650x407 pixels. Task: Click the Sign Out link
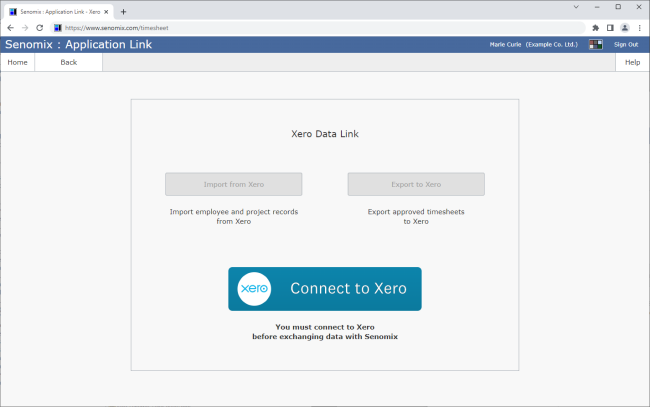[626, 44]
